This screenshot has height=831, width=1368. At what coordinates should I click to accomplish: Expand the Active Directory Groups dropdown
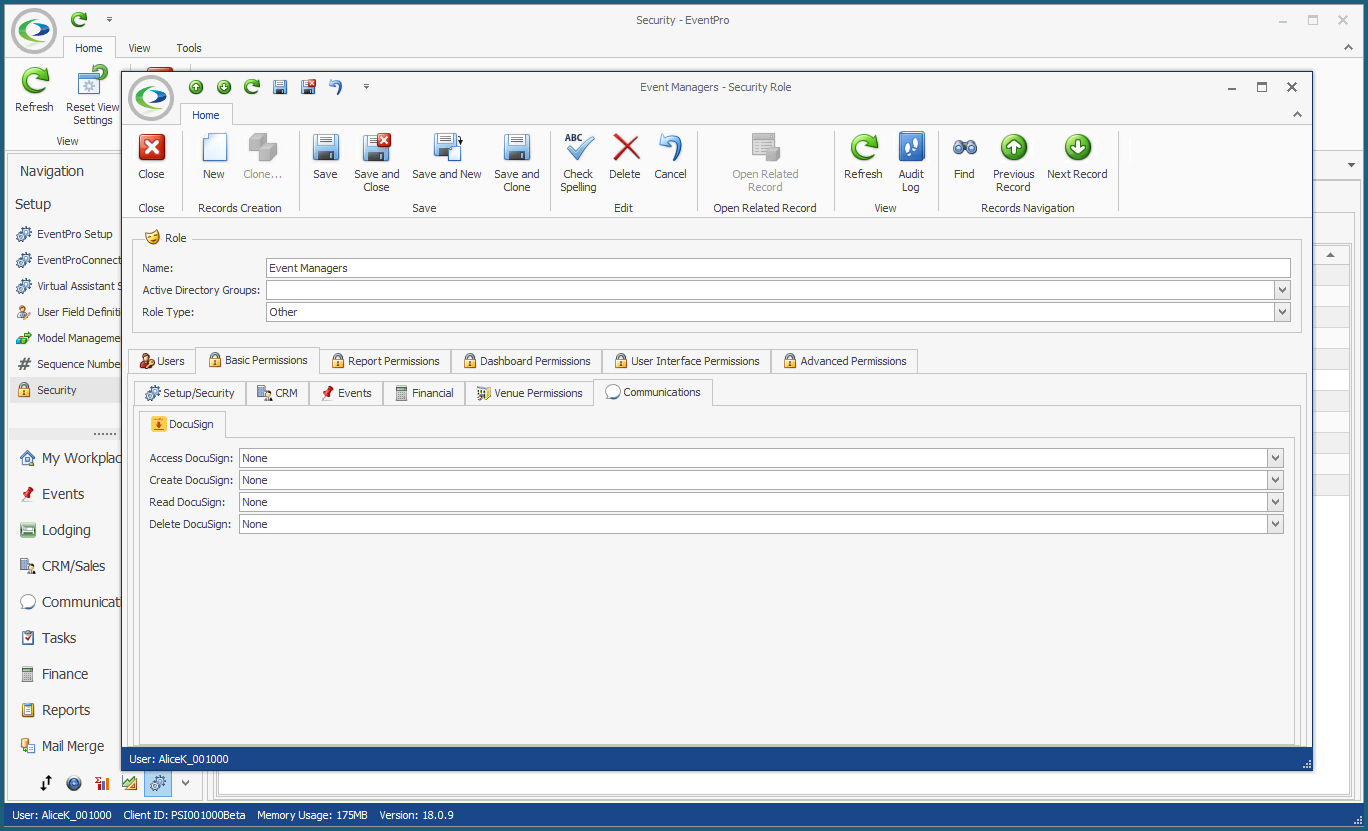click(x=1283, y=290)
